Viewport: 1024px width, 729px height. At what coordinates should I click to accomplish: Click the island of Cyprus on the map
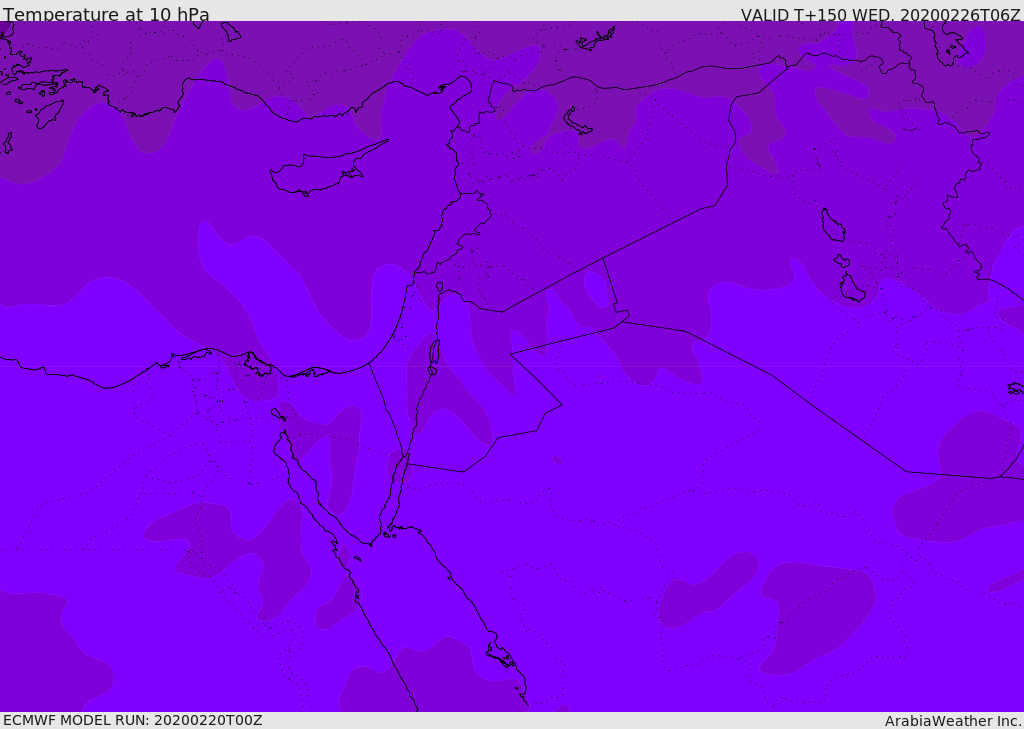[x=325, y=170]
